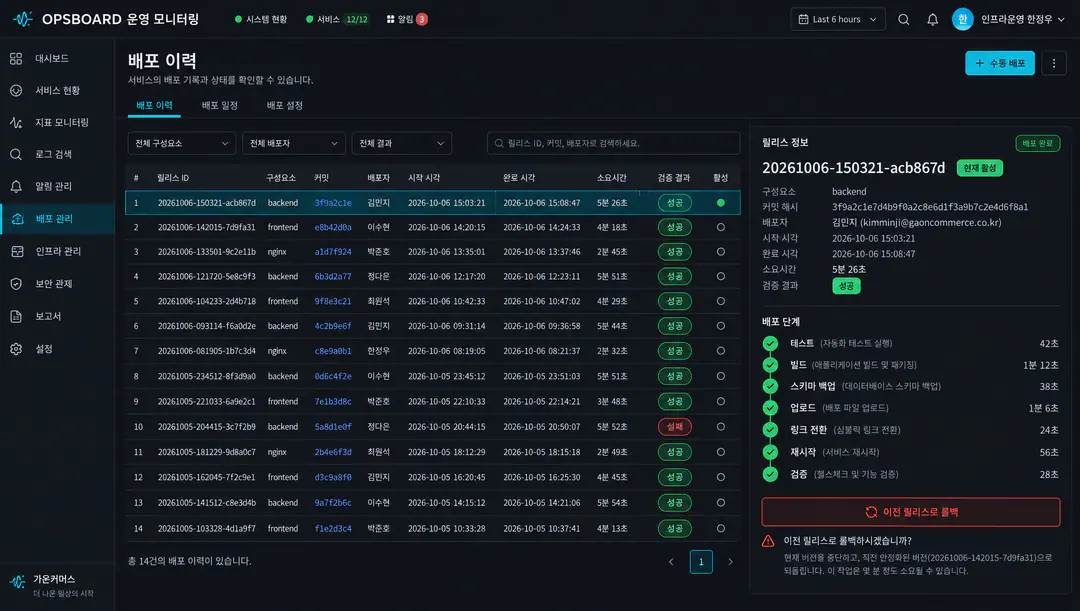Expand the 전체 배포자 filter dropdown
The image size is (1080, 611).
click(294, 143)
